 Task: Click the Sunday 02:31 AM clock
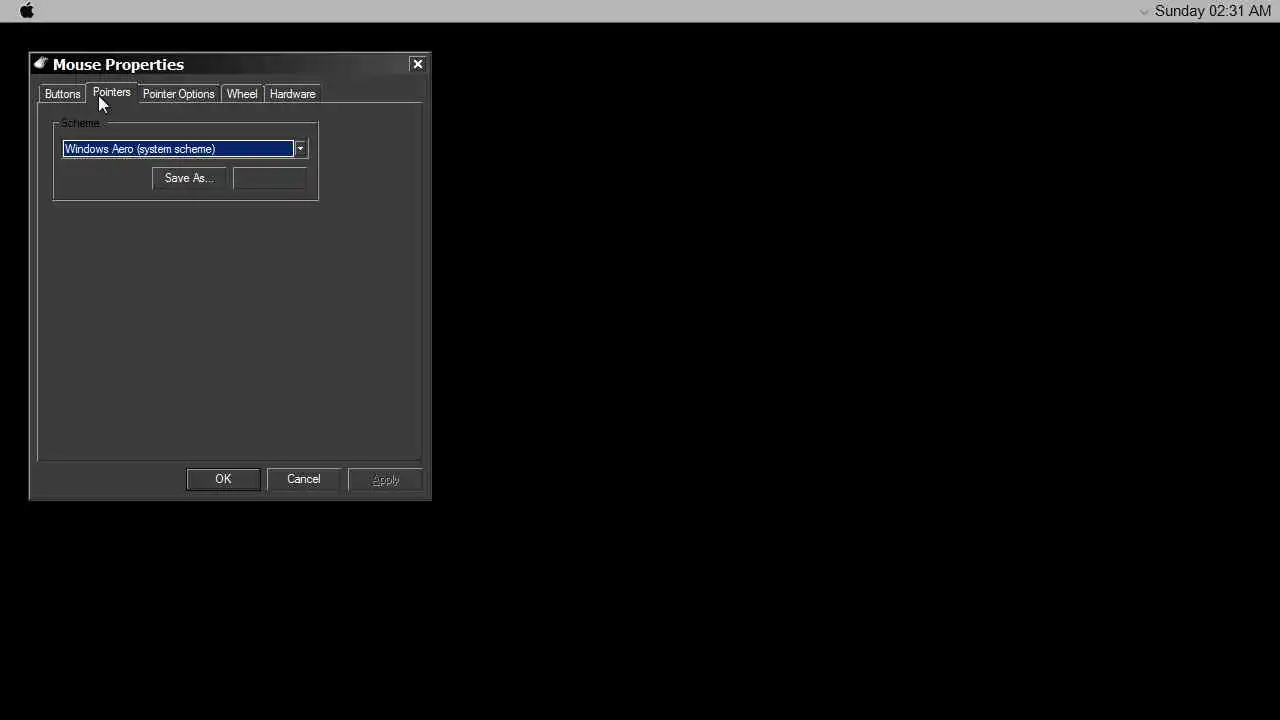(x=1213, y=11)
